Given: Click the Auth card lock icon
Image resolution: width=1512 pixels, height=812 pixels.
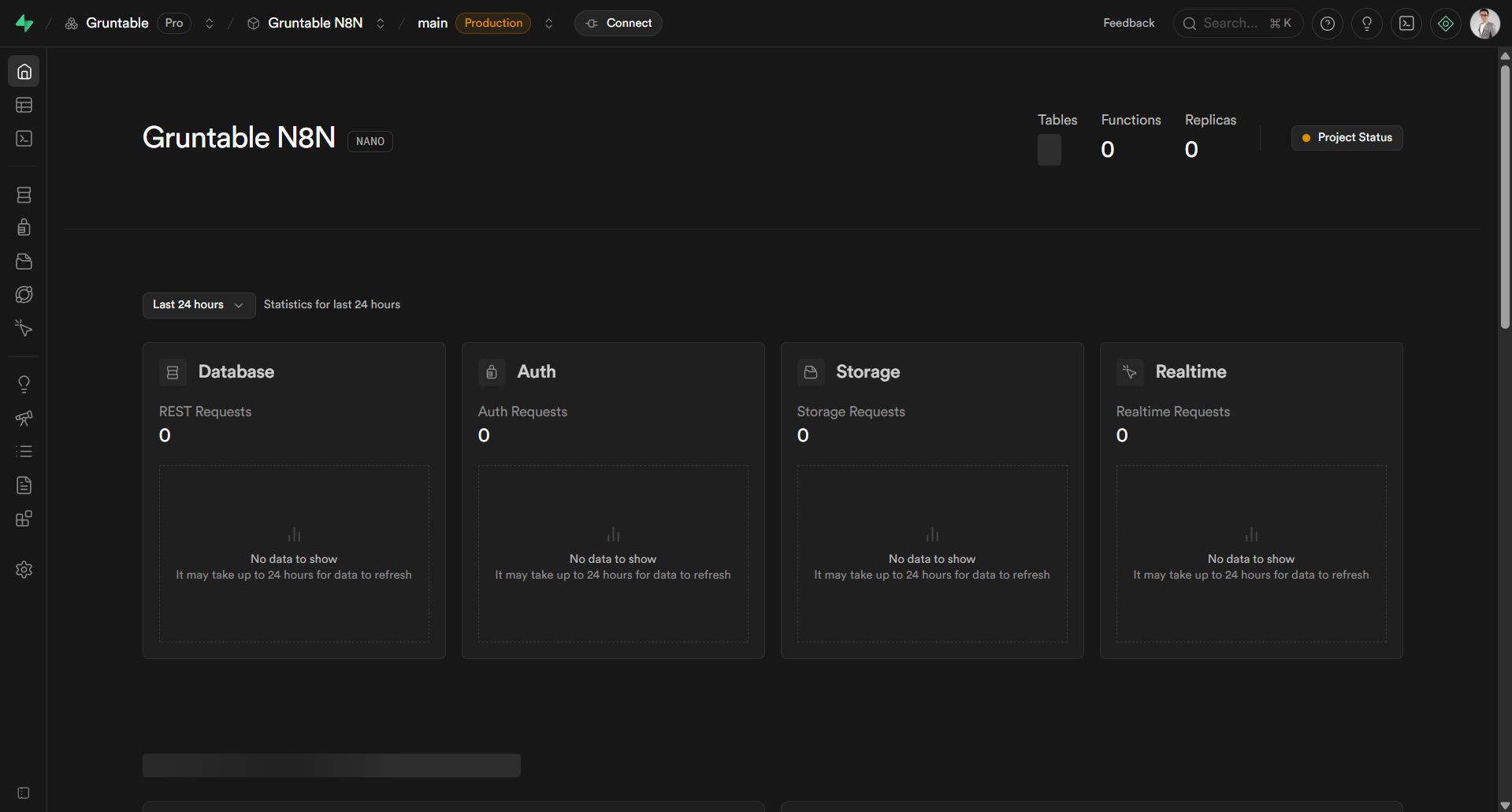Looking at the screenshot, I should coord(492,372).
